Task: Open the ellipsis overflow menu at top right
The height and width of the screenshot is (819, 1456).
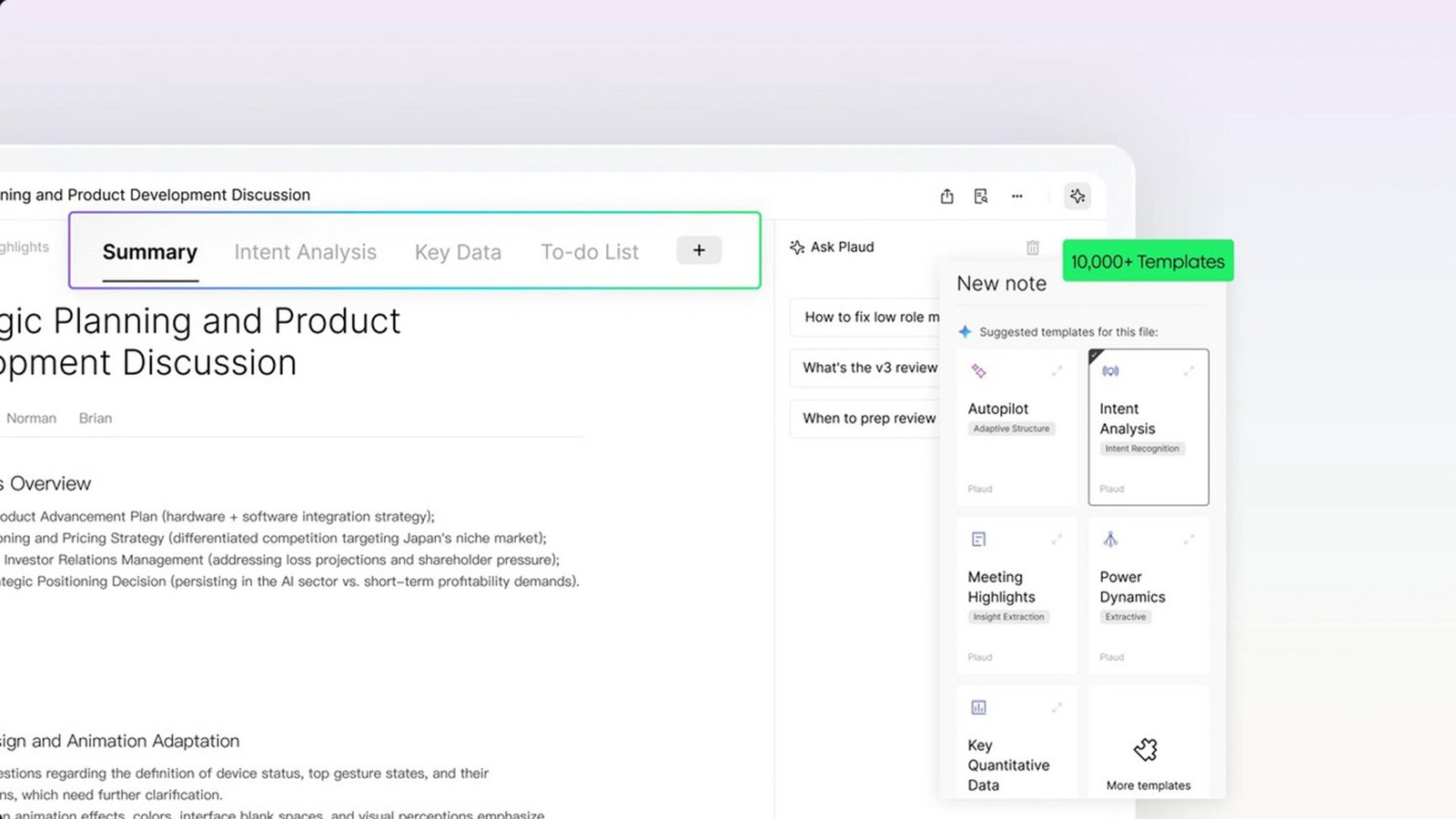Action: 1016,196
